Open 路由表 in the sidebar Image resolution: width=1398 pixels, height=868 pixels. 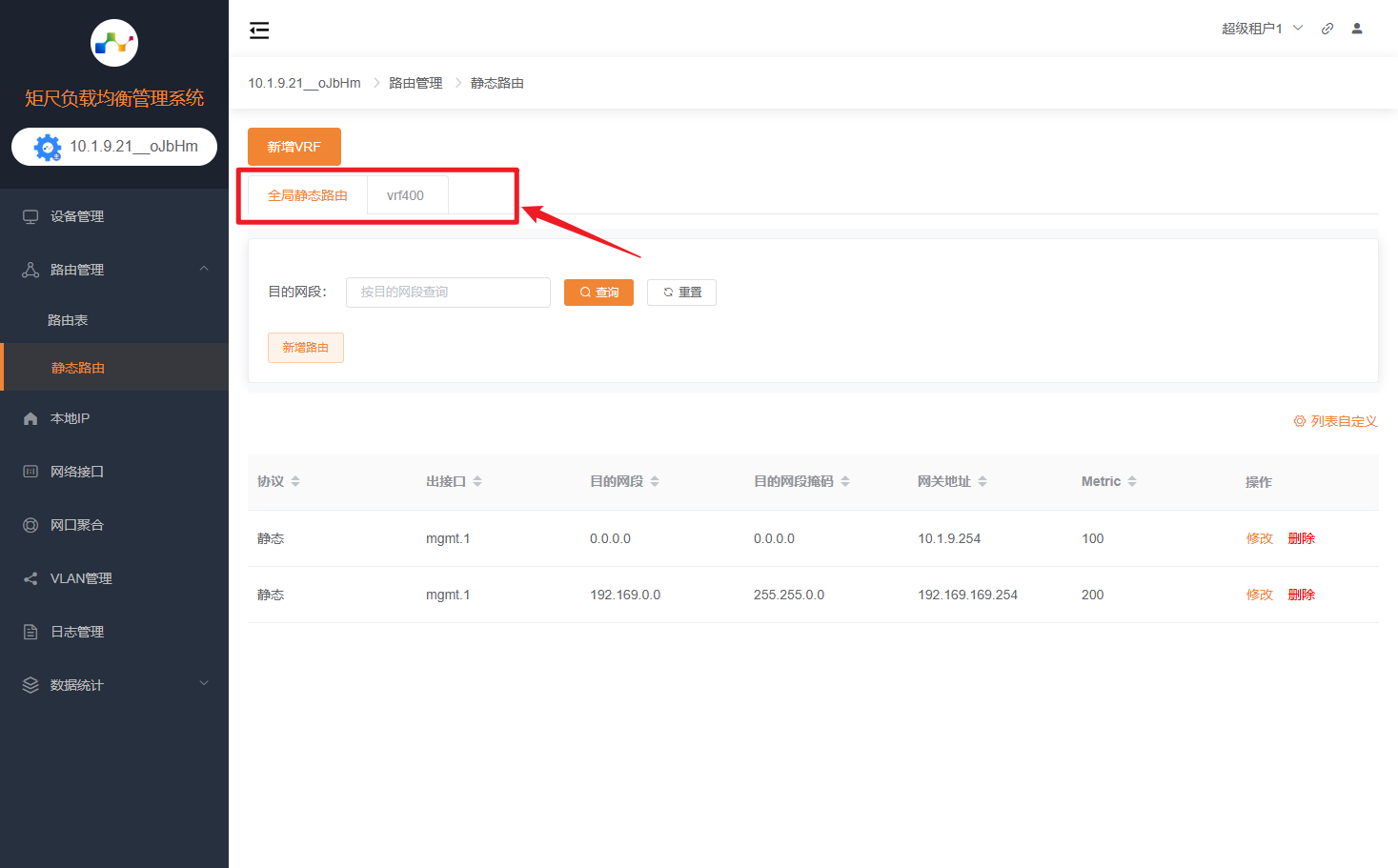click(x=68, y=320)
